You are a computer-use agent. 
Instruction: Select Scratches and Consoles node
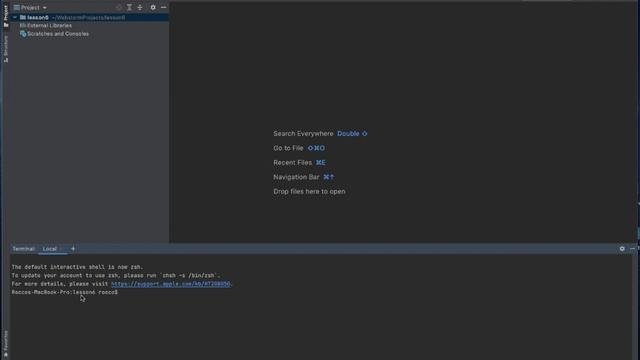(54, 34)
